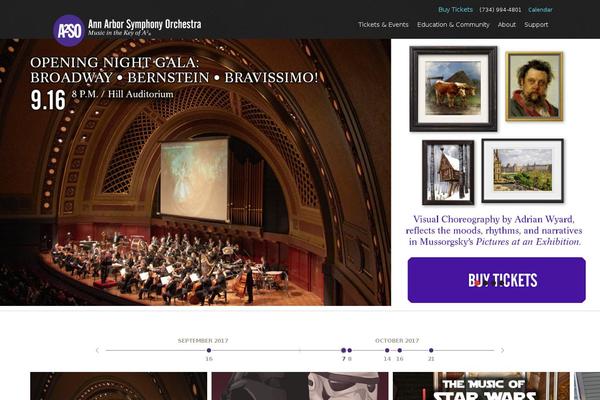Click the Opening Night Gala headline
Screen dimensions: 600x400
(x=174, y=70)
